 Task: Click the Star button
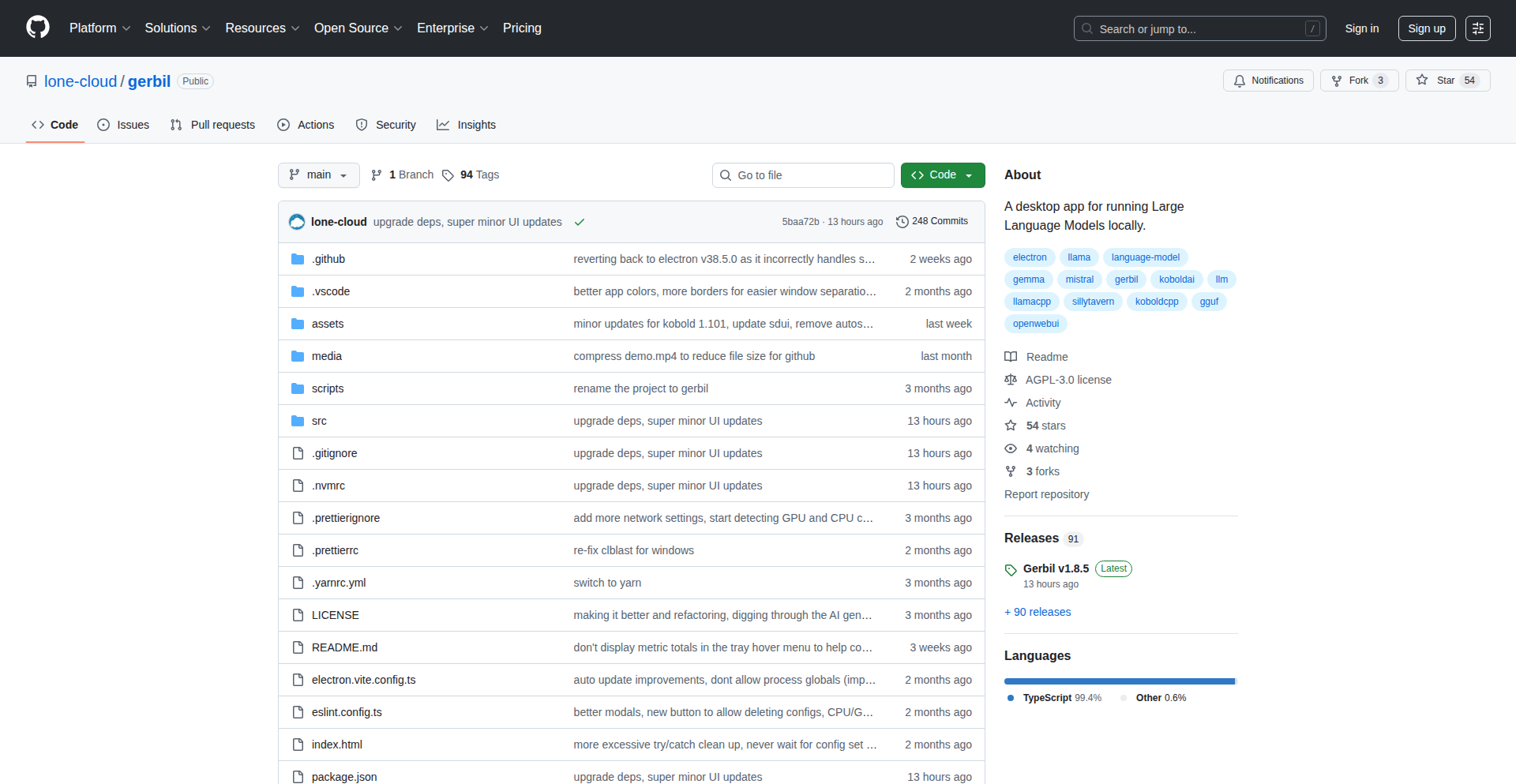coord(1437,81)
